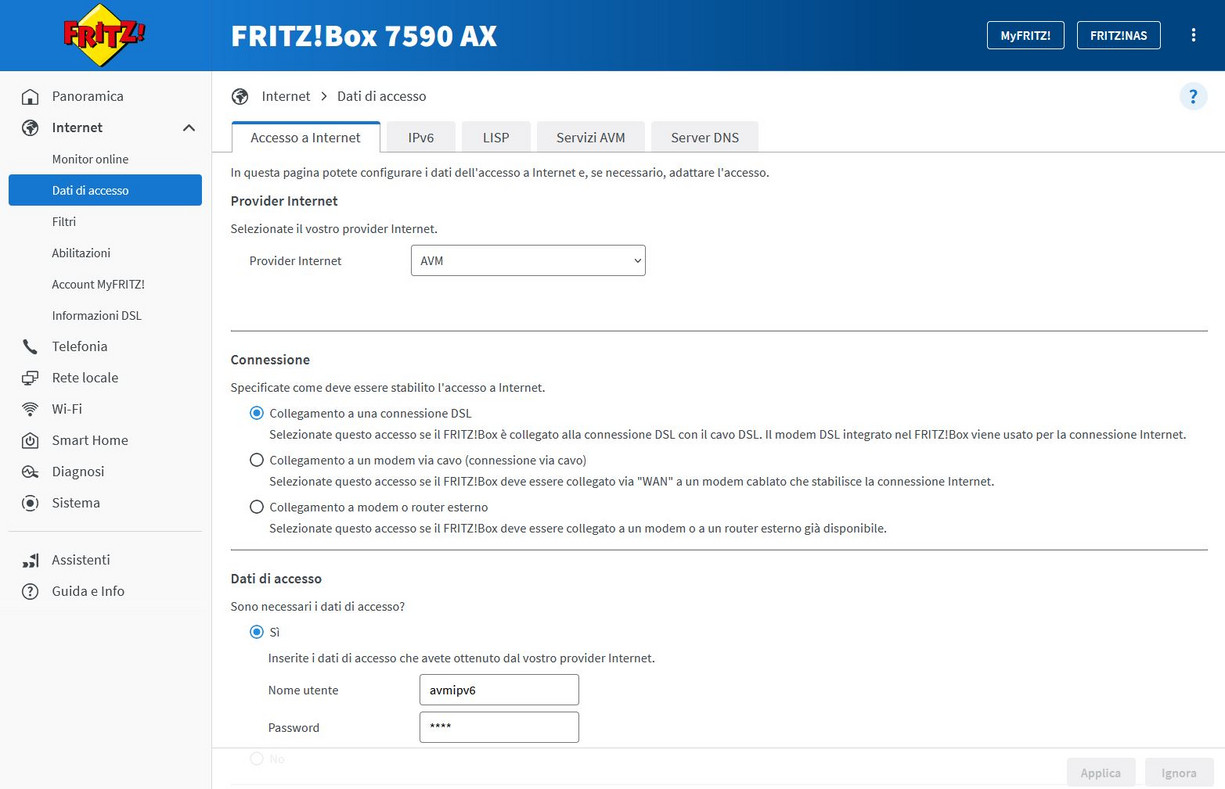Click the 'Provider Internet' section heading
Screen dimensions: 1225x789
click(284, 201)
